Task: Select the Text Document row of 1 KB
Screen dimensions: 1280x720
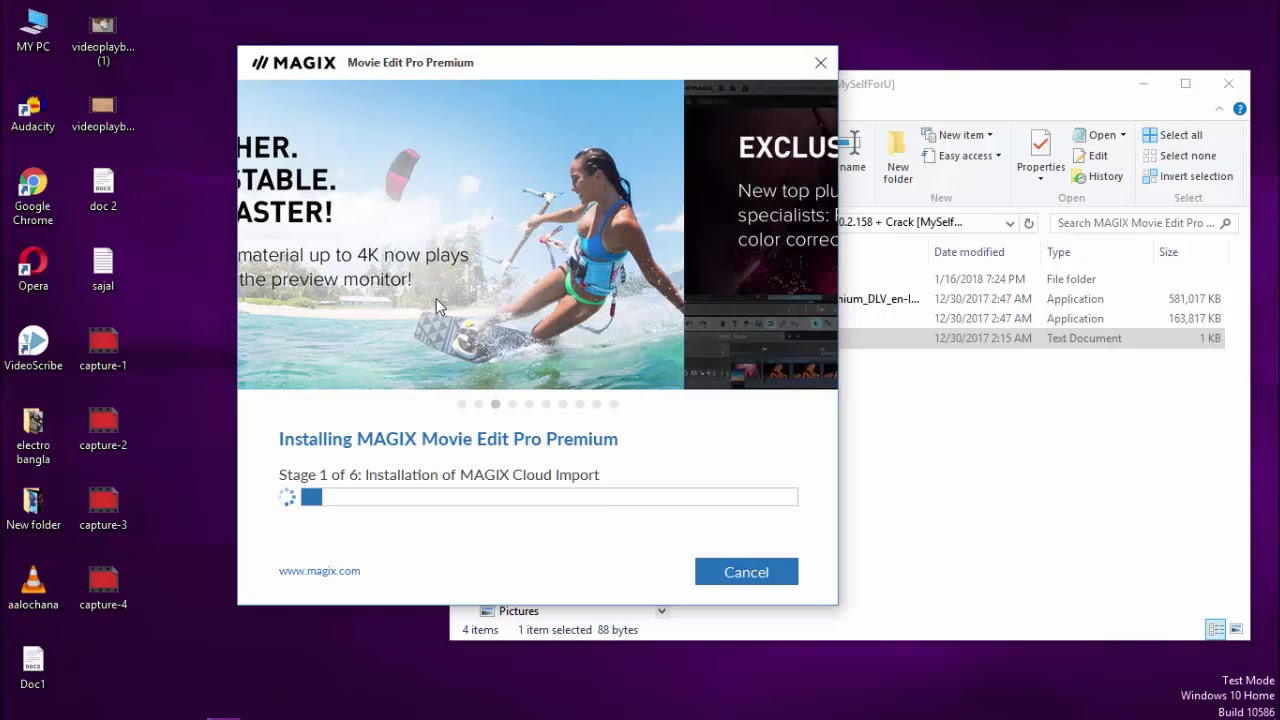Action: tap(1031, 338)
